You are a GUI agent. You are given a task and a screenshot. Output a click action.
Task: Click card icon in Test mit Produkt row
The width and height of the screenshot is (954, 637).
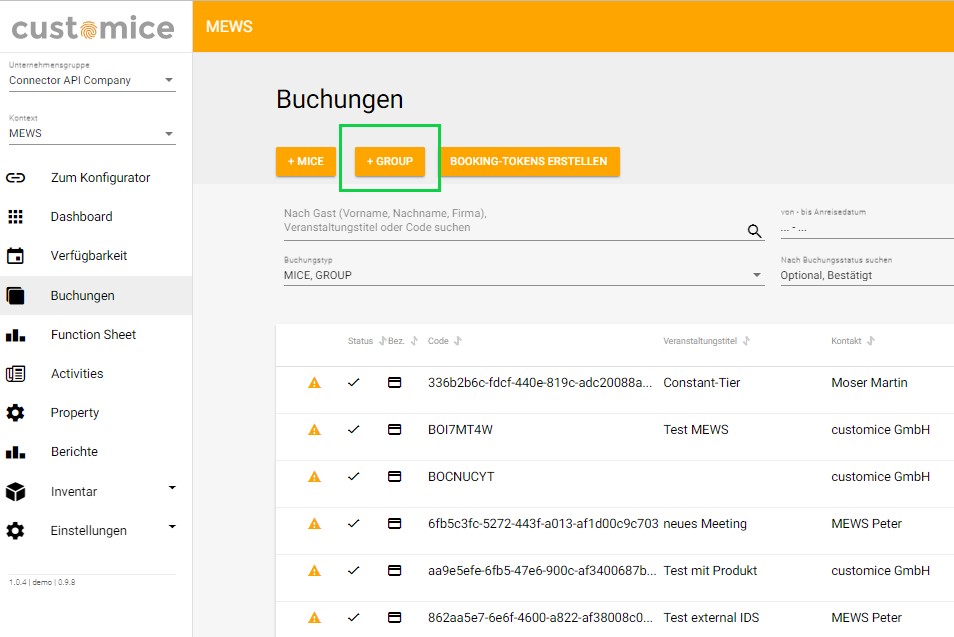pyautogui.click(x=394, y=571)
